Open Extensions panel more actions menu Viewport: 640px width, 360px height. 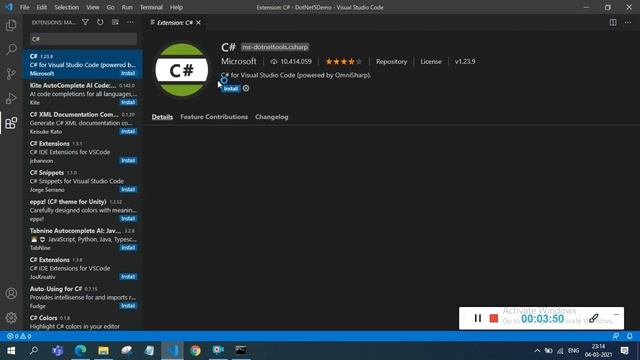130,22
